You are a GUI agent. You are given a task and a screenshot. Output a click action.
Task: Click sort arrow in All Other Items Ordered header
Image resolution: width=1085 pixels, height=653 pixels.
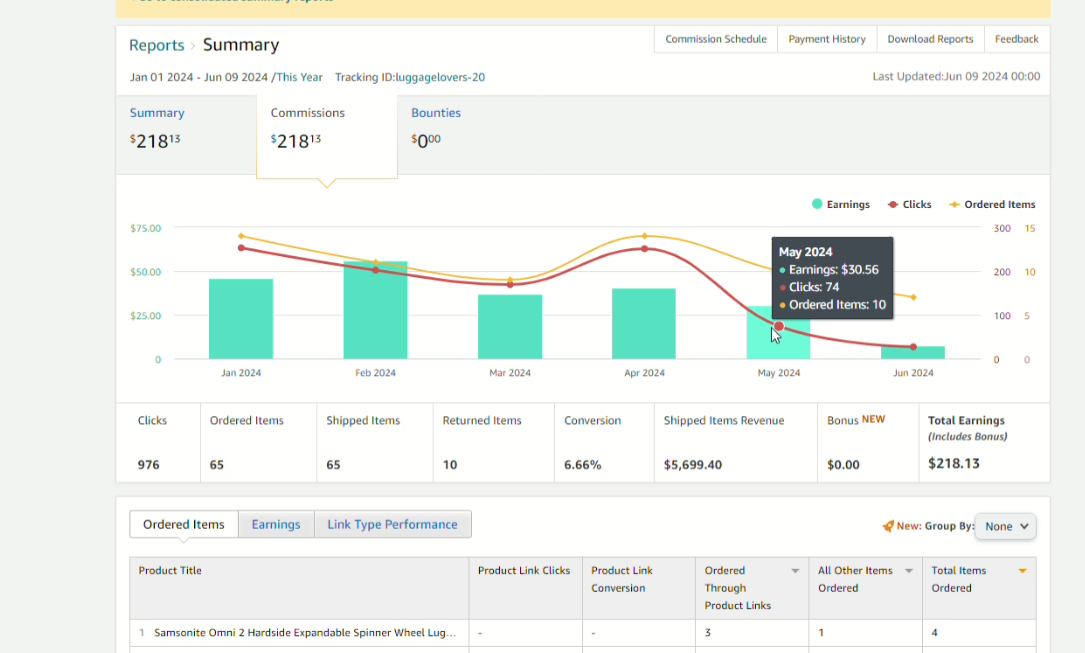tap(909, 571)
